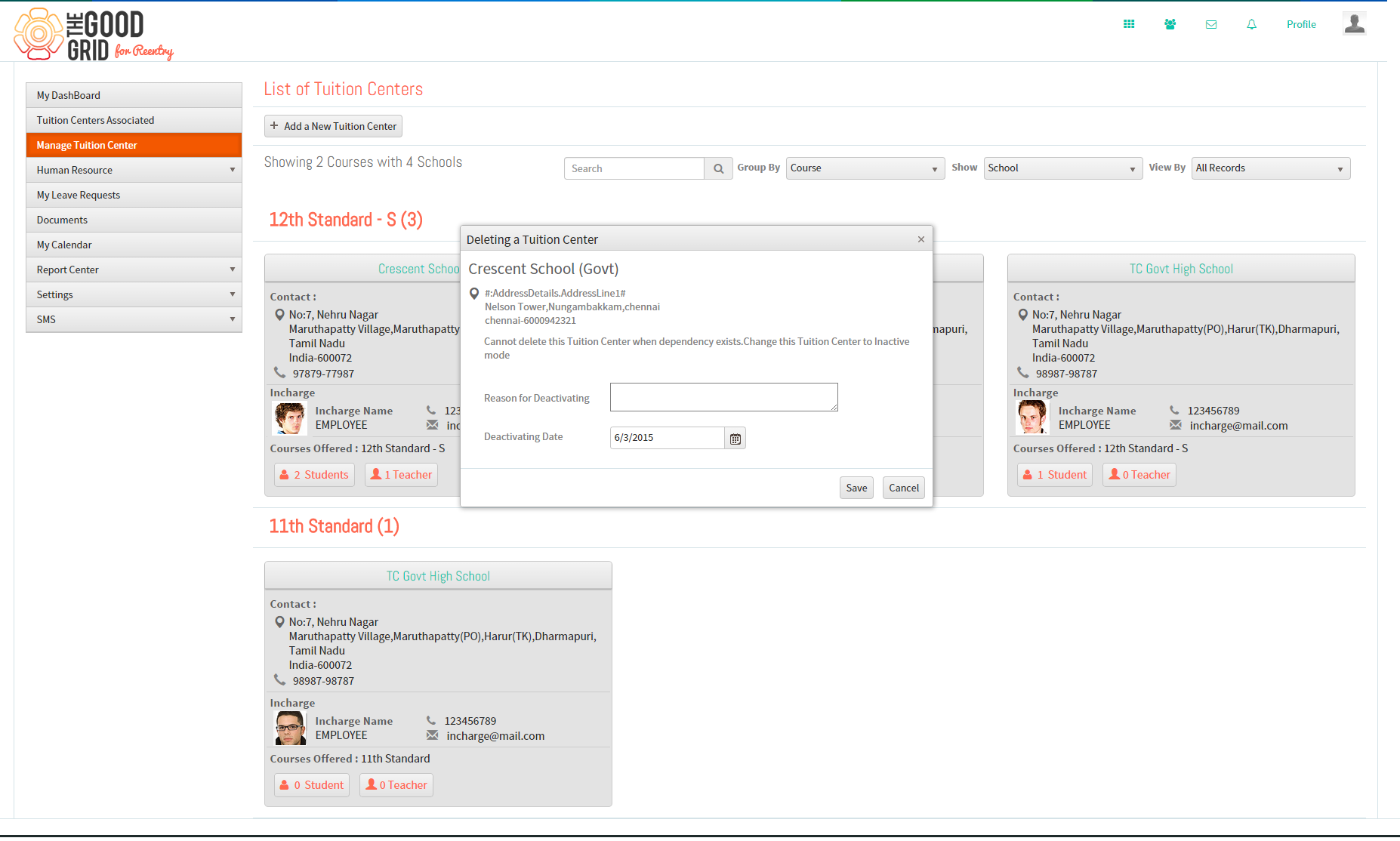Click the user avatar in header

click(1355, 23)
